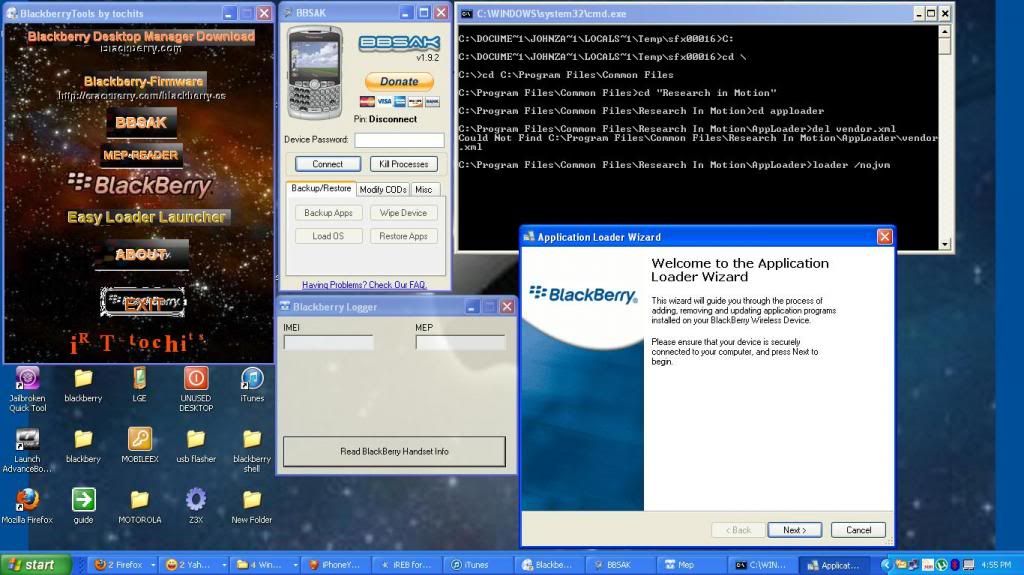Click the Donate button in BBSAK
1024x575 pixels.
point(399,82)
